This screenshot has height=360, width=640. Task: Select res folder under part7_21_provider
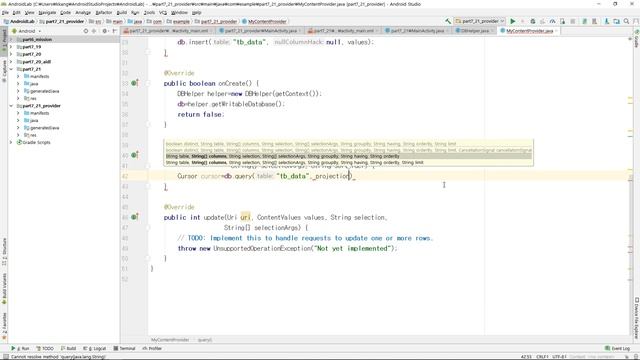[30, 135]
